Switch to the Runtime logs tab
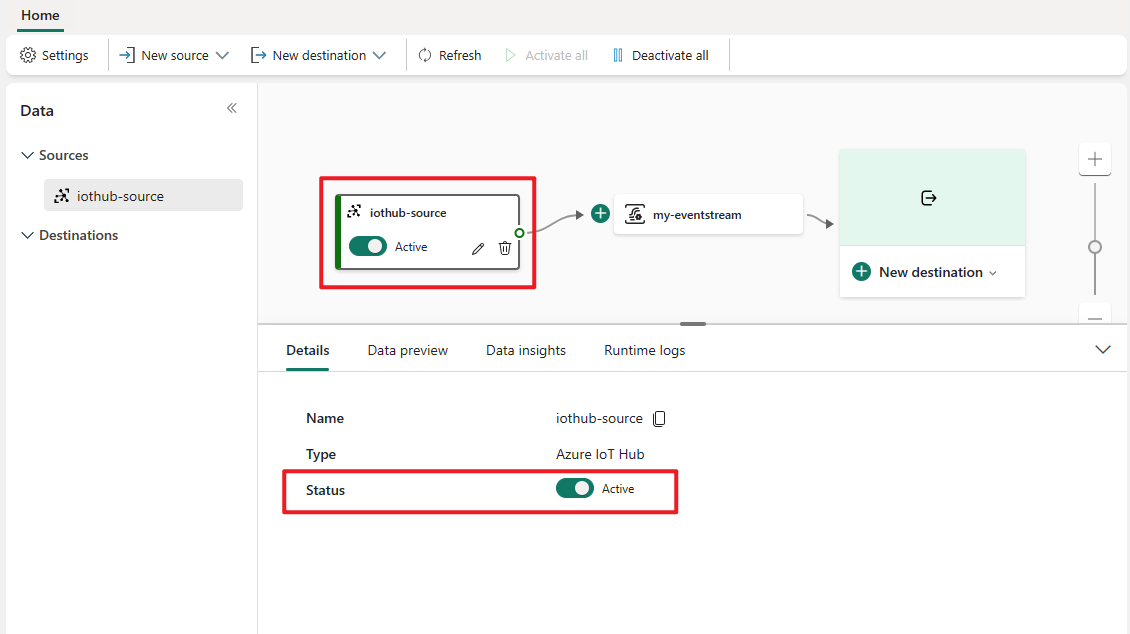The height and width of the screenshot is (634, 1130). point(644,350)
